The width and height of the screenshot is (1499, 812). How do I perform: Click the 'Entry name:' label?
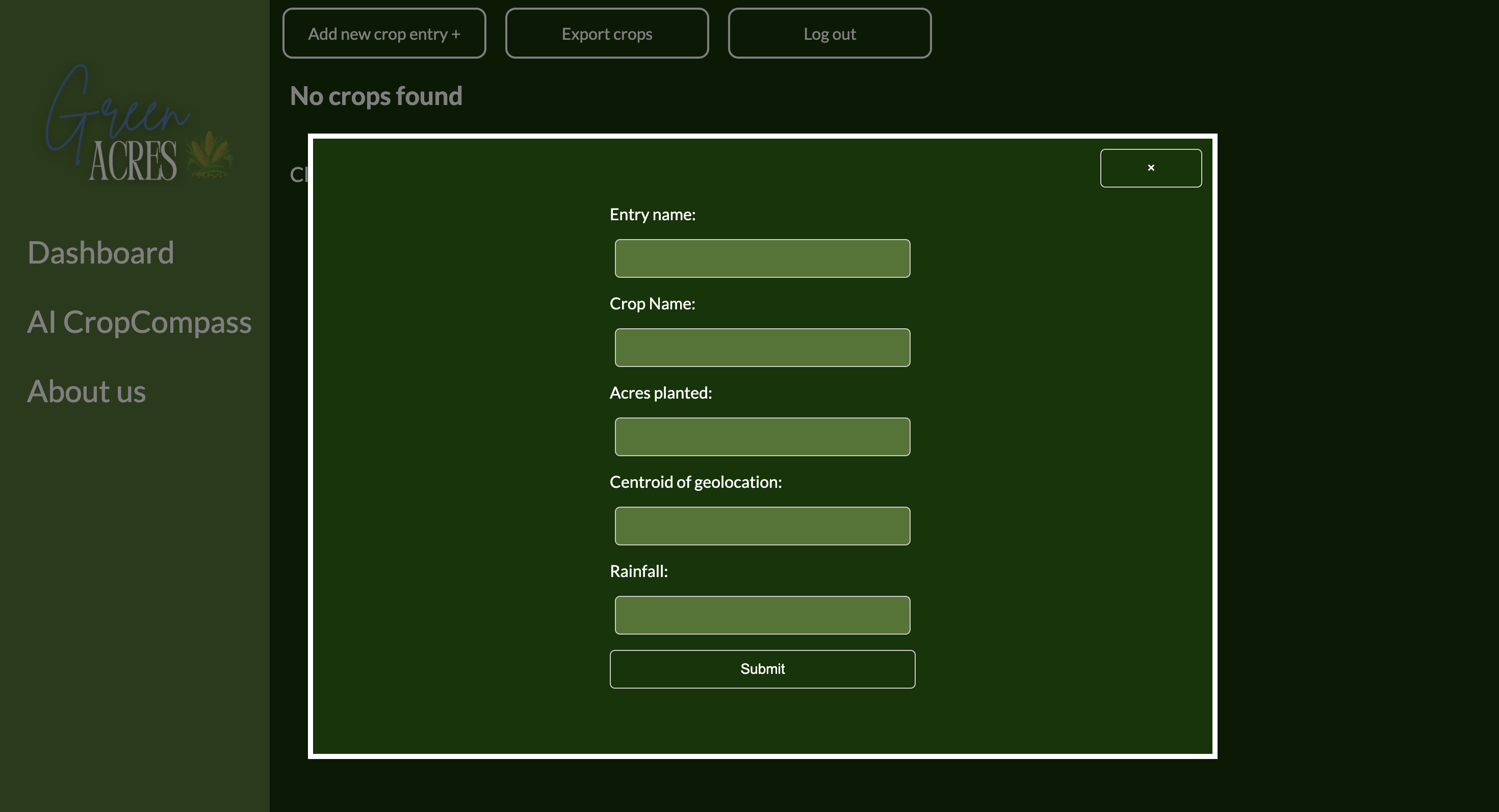tap(652, 215)
